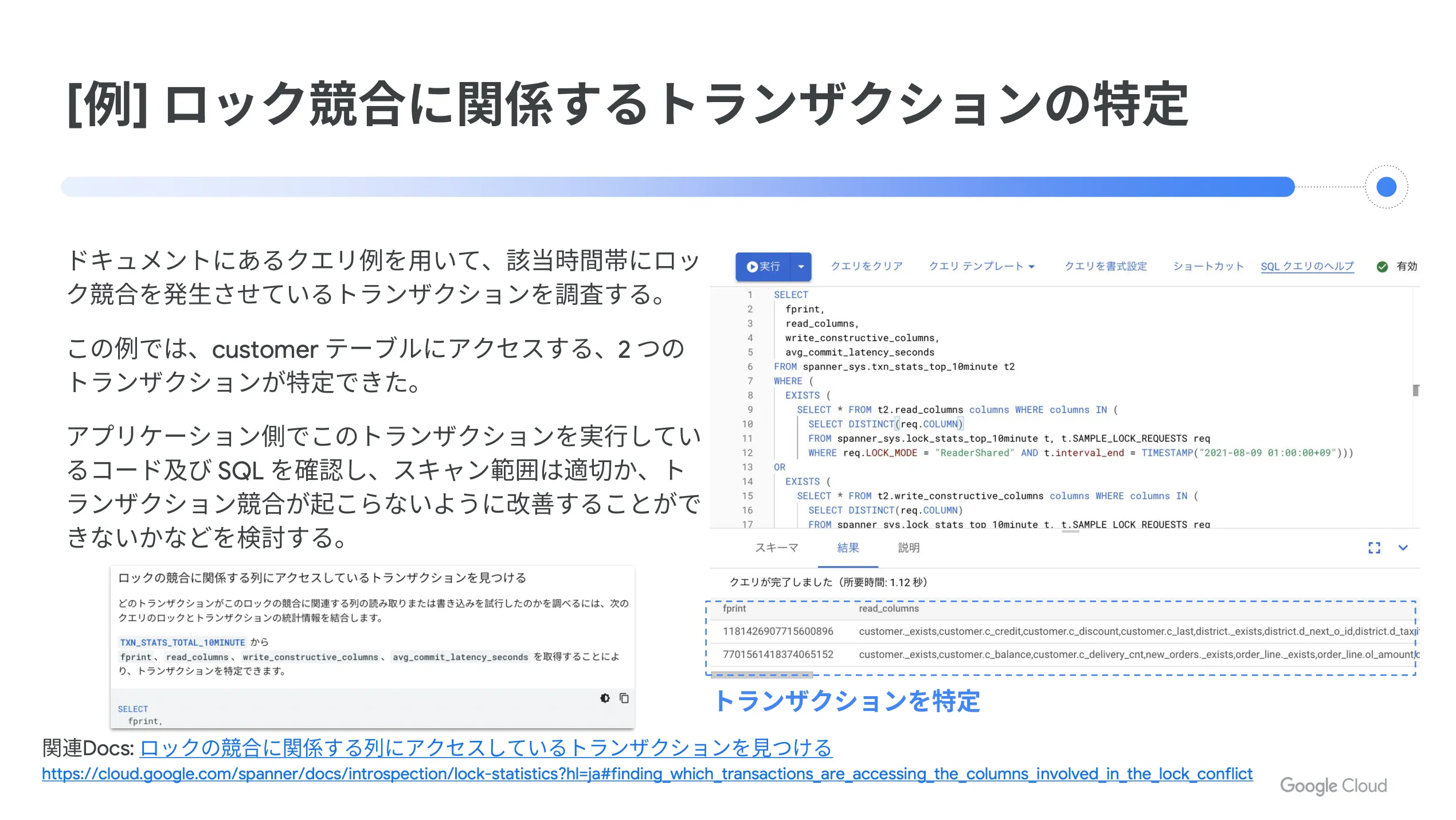Click line 1 SELECT keyword in editor
Screen dimensions: 1456x820
[x=790, y=295]
